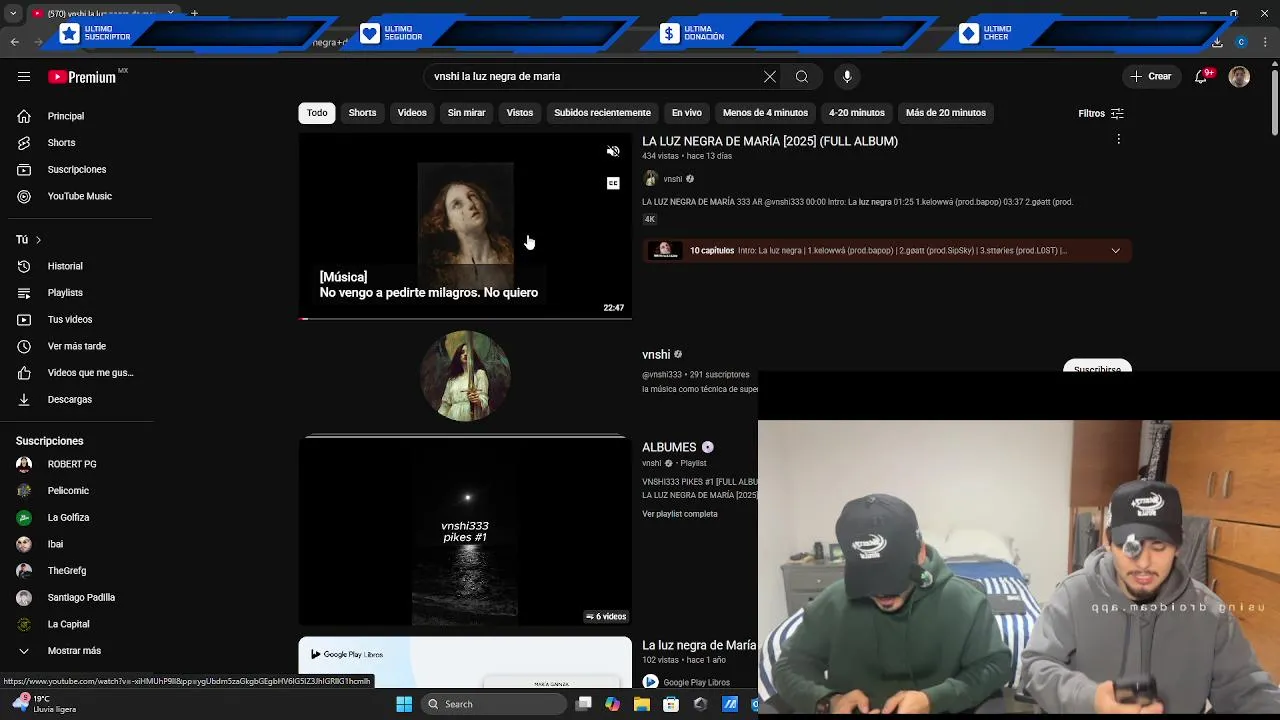Select the Shorts filter chip

tap(362, 113)
